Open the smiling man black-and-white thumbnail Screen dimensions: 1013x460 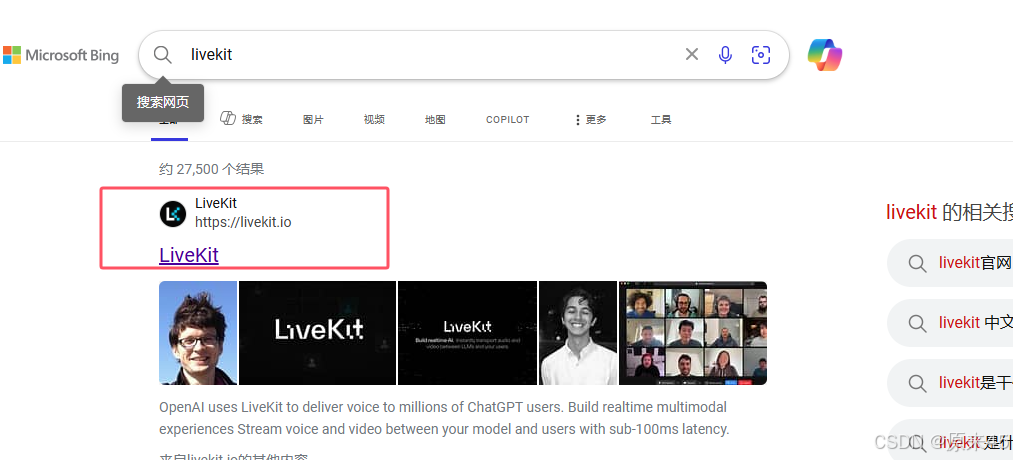point(578,333)
